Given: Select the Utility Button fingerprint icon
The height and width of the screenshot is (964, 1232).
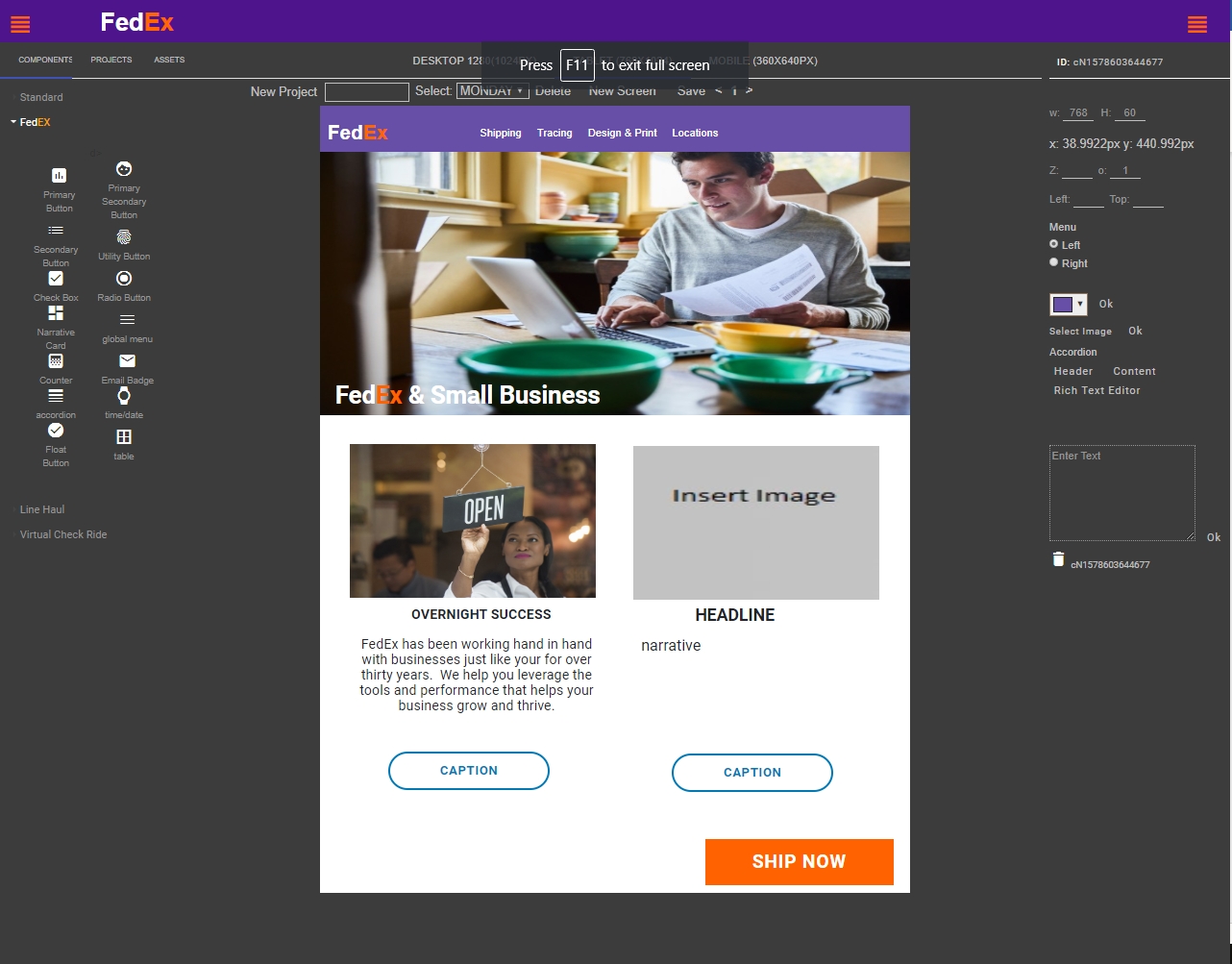Looking at the screenshot, I should click(x=124, y=237).
